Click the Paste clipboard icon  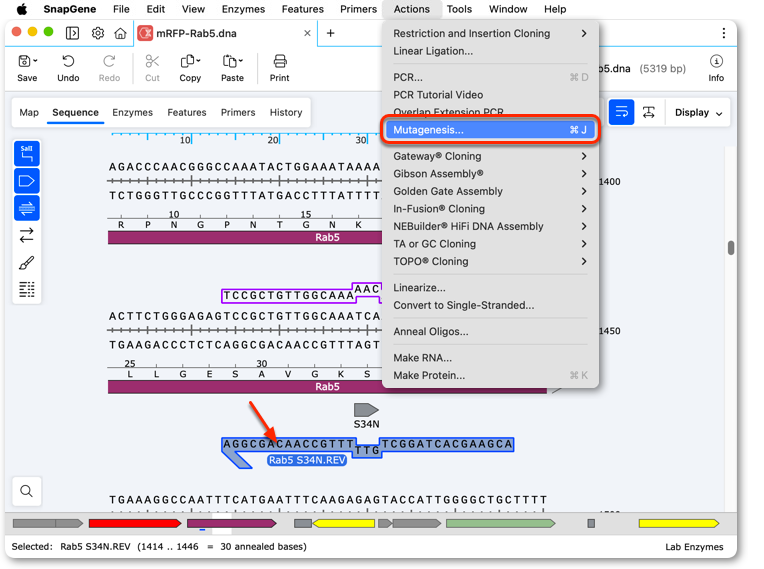tap(229, 61)
